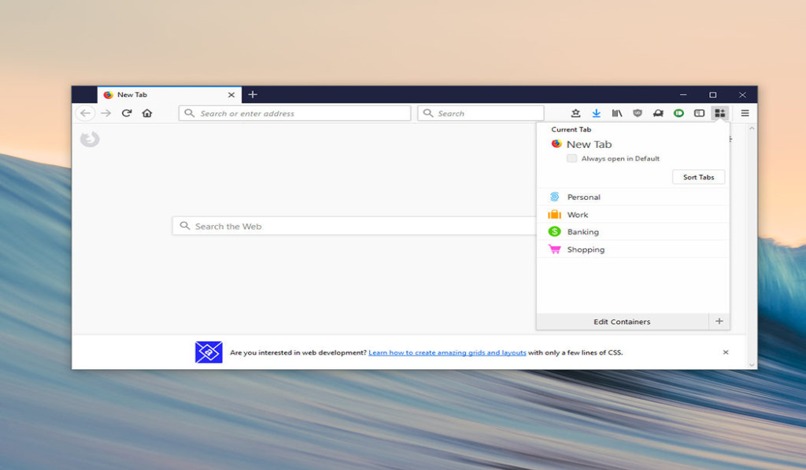
Task: Open the Library books icon
Action: pos(617,113)
